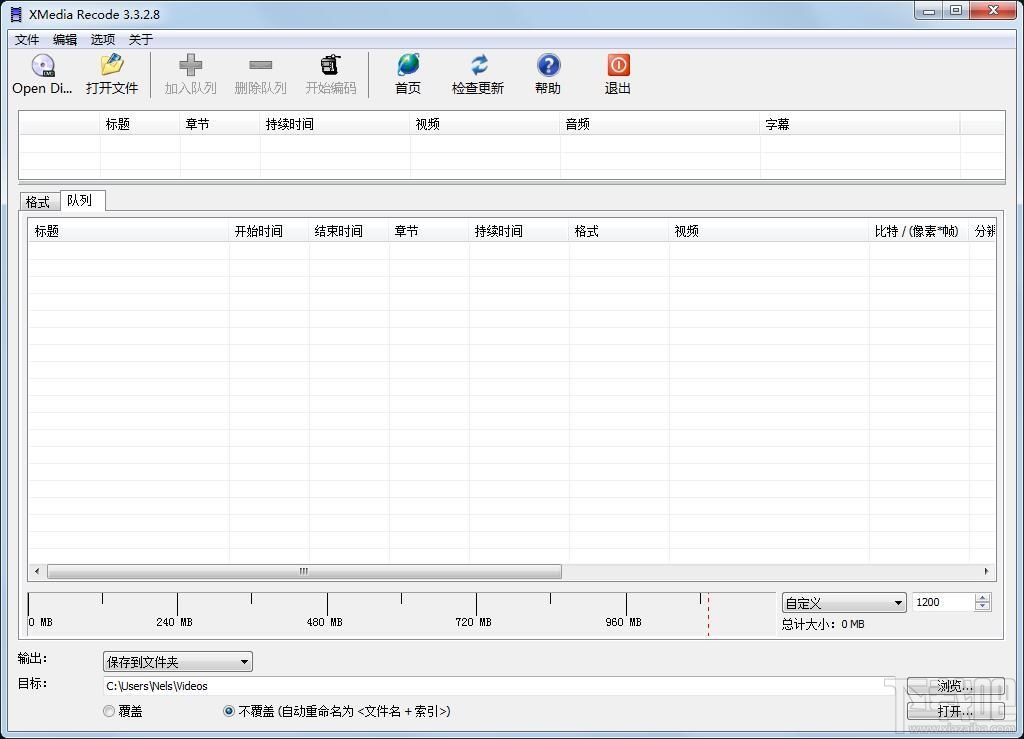This screenshot has width=1024, height=739.
Task: Click the 打开... (Open) button
Action: click(x=954, y=711)
